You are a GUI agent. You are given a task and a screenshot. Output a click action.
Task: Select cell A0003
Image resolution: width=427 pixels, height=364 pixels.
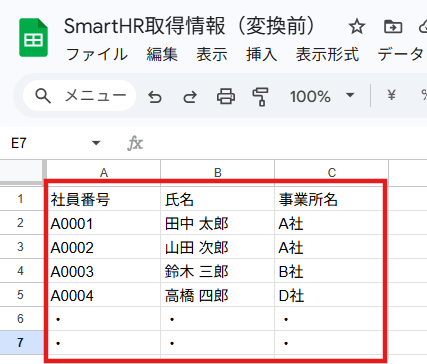pos(104,271)
